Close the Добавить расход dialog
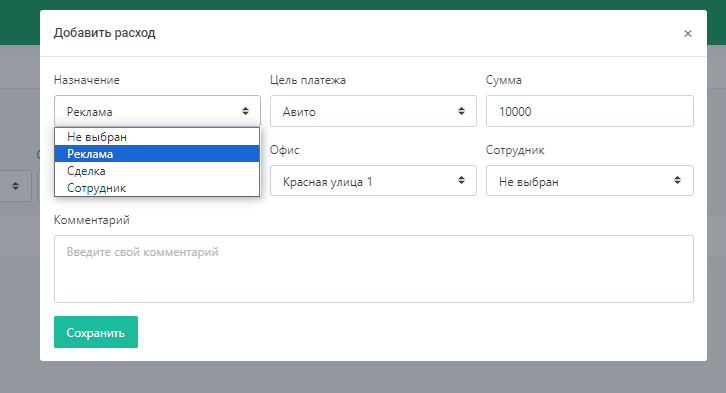Image resolution: width=726 pixels, height=393 pixels. [x=688, y=33]
